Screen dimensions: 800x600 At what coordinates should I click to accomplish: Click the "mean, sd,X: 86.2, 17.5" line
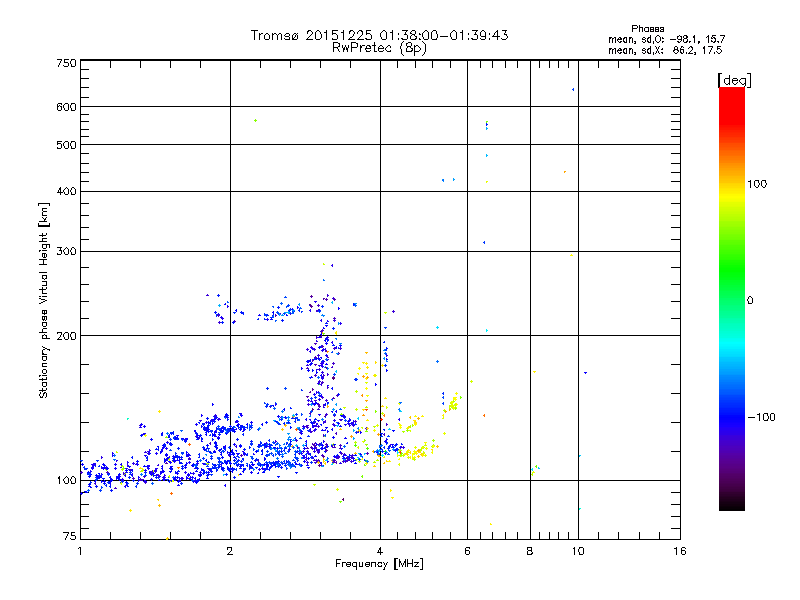click(x=665, y=50)
